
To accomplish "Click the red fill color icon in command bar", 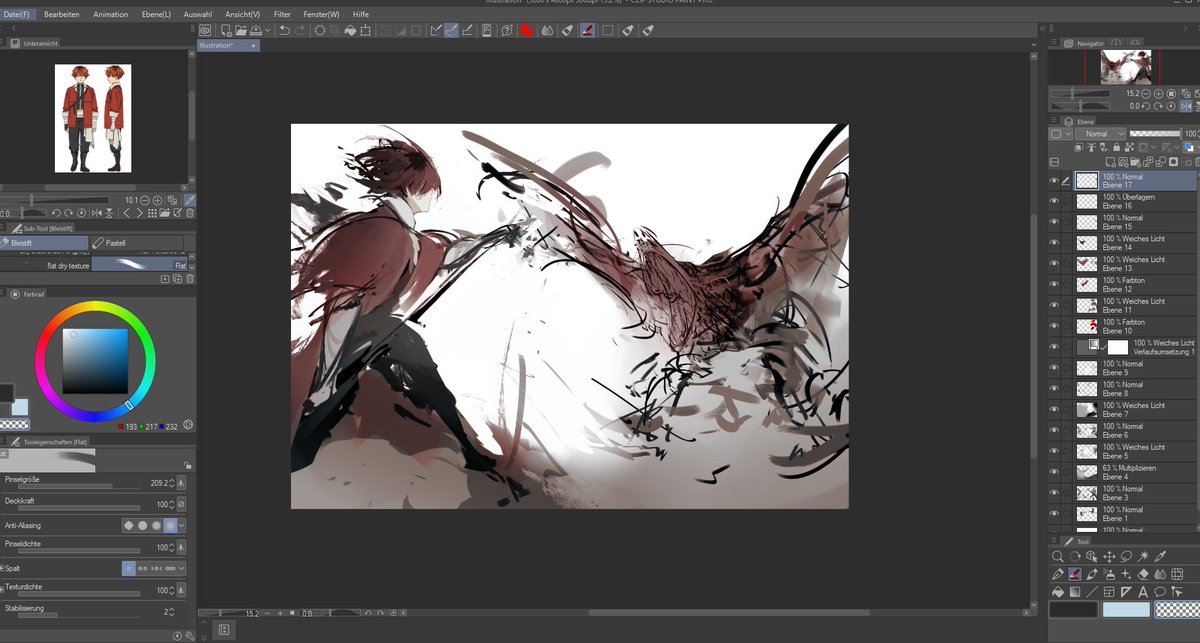I will [x=526, y=30].
